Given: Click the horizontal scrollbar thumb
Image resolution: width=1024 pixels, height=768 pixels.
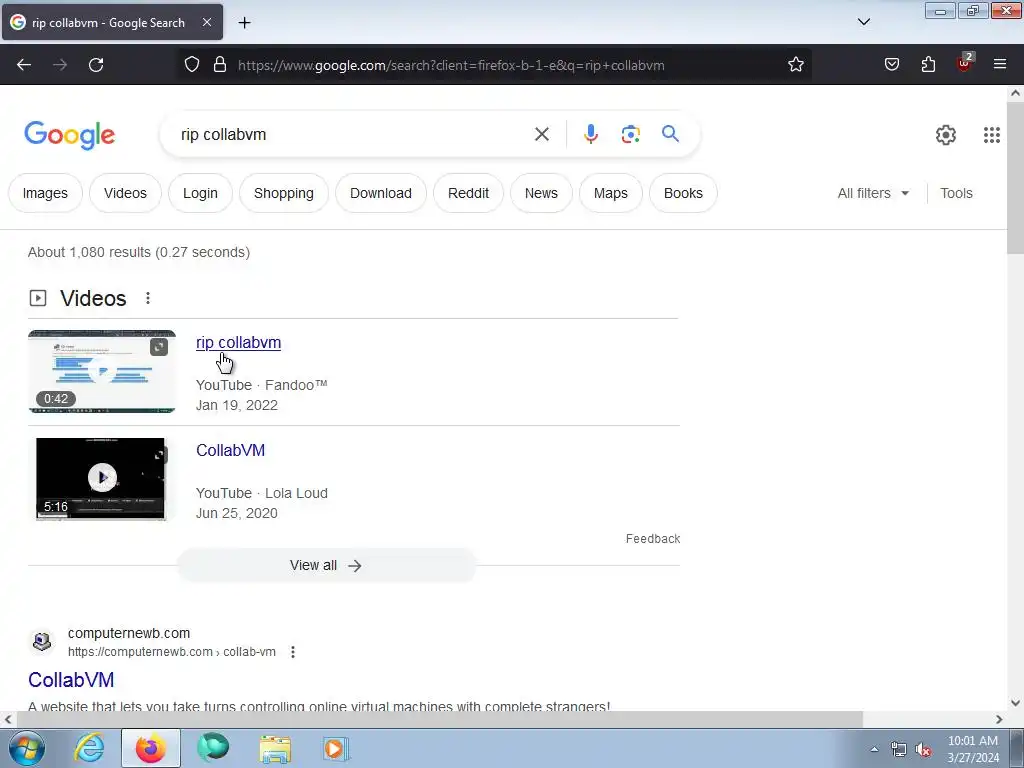Looking at the screenshot, I should pyautogui.click(x=440, y=719).
